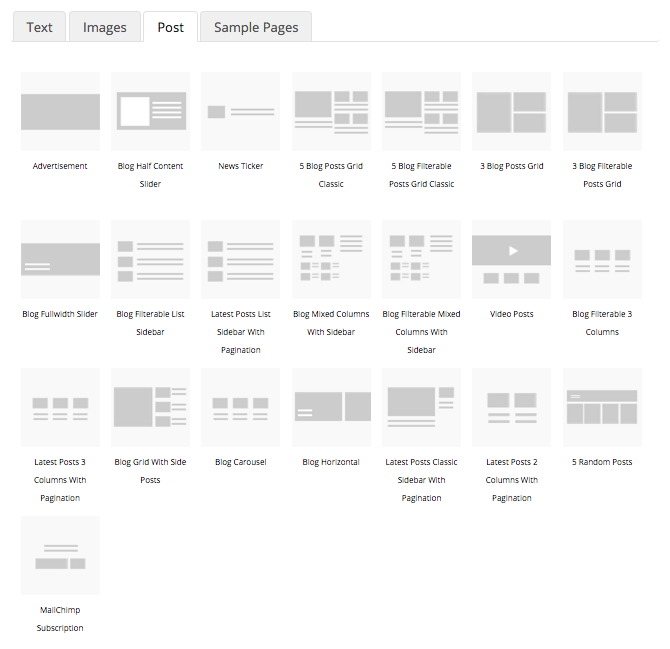The image size is (670, 649).
Task: Open the Images tab
Action: (104, 27)
